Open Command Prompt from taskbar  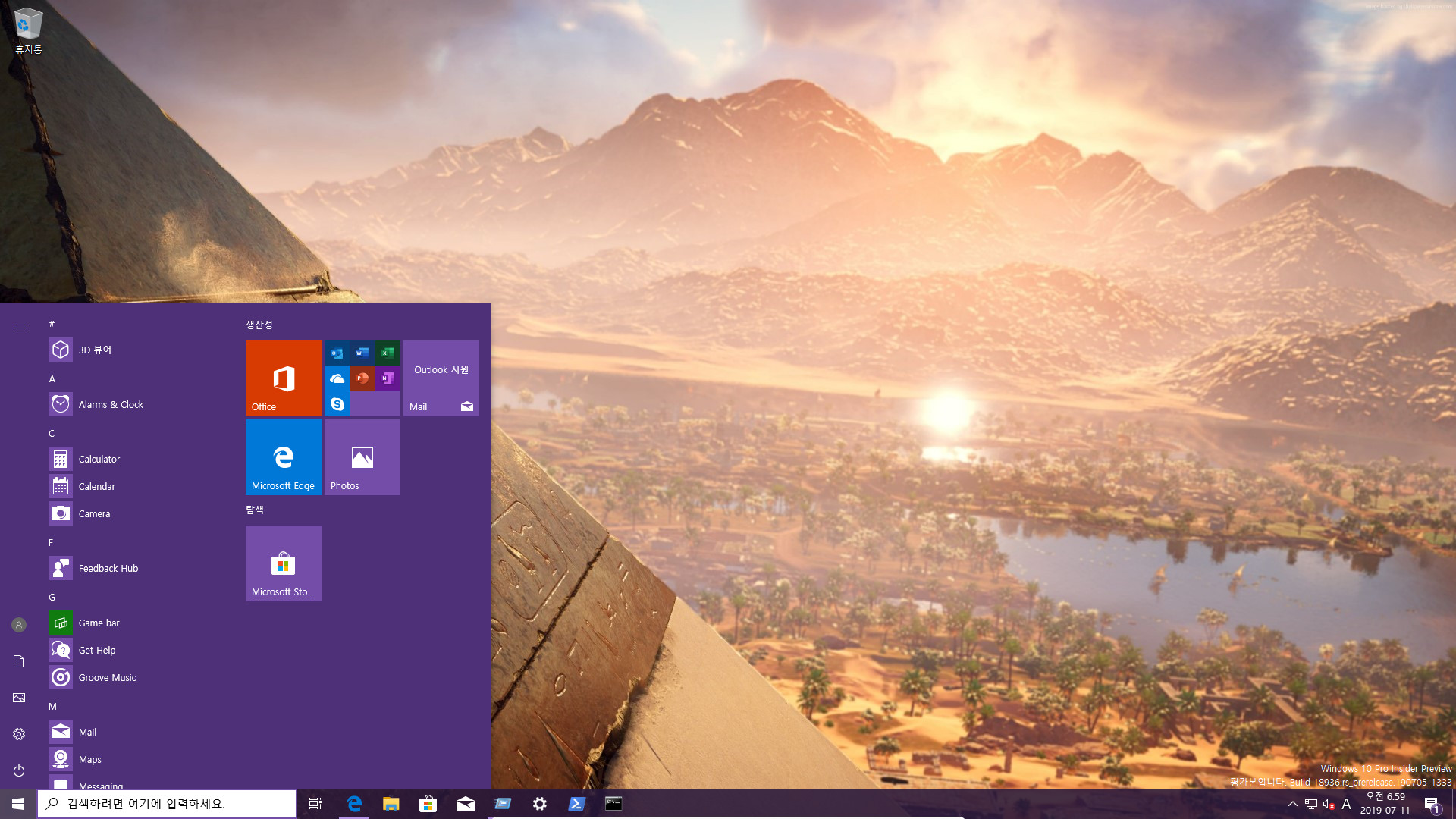click(613, 804)
